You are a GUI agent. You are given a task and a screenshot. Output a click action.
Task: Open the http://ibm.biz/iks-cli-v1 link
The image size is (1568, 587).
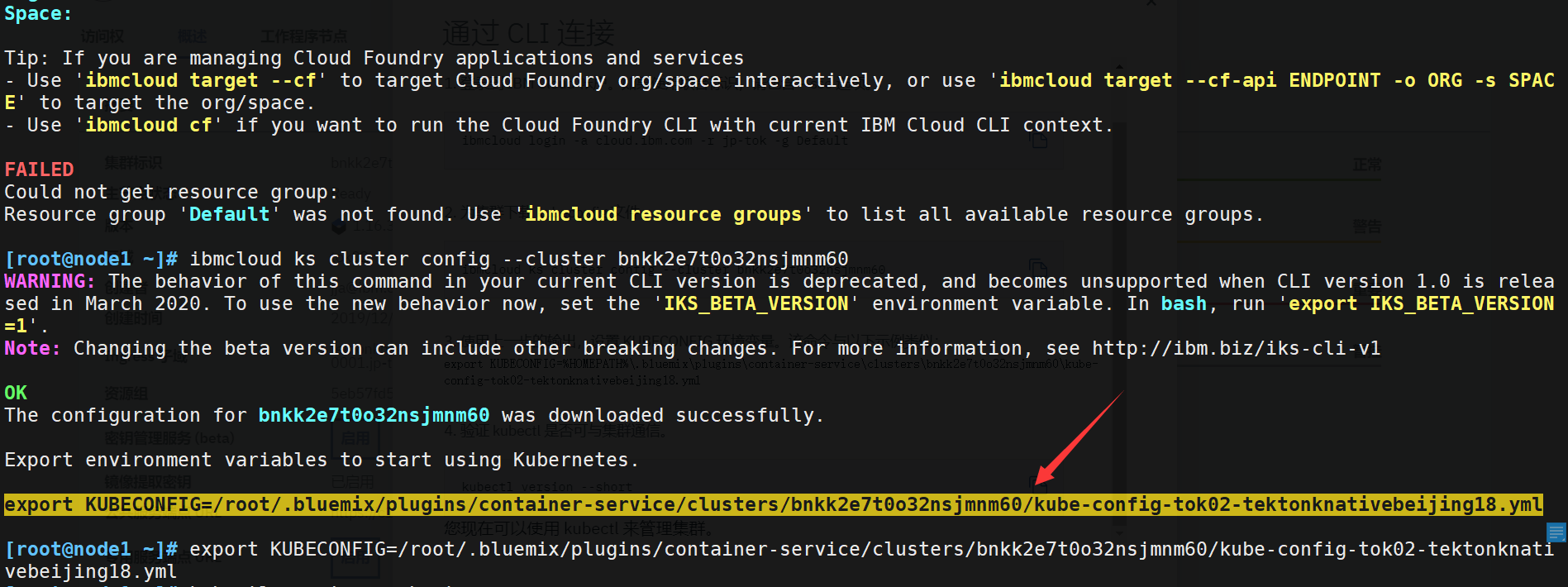coord(1236,349)
